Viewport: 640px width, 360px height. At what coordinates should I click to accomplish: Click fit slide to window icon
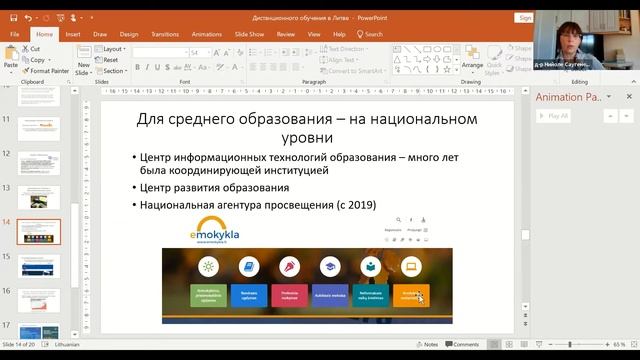coord(634,344)
